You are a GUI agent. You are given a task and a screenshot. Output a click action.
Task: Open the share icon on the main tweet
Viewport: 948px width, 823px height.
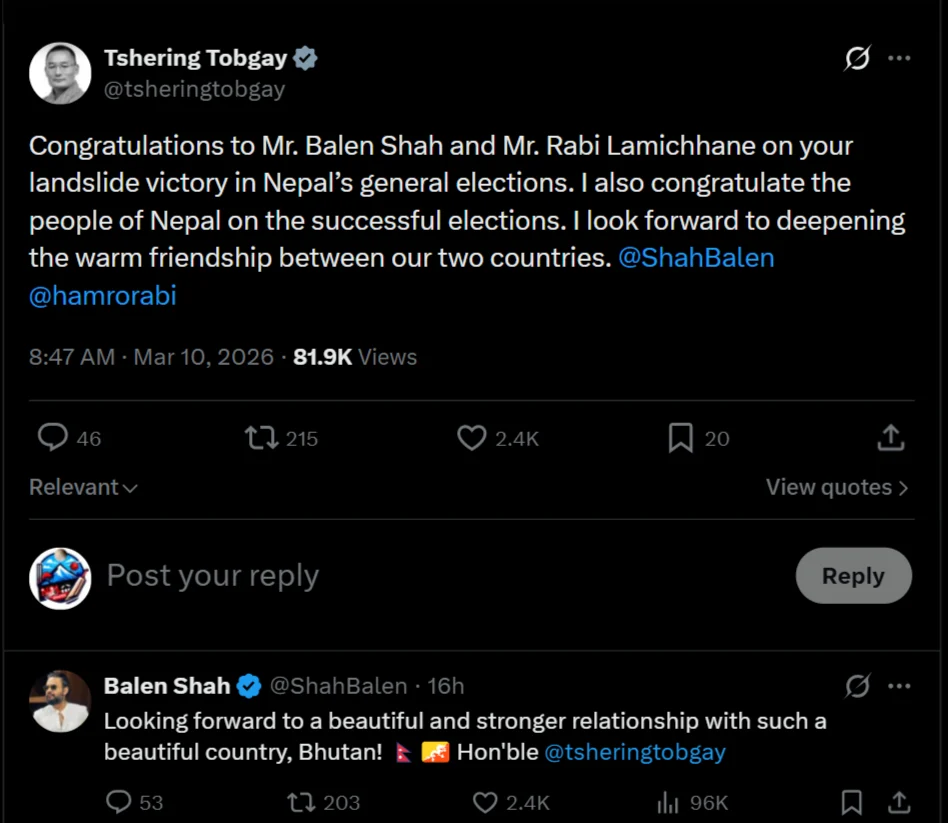(x=890, y=438)
